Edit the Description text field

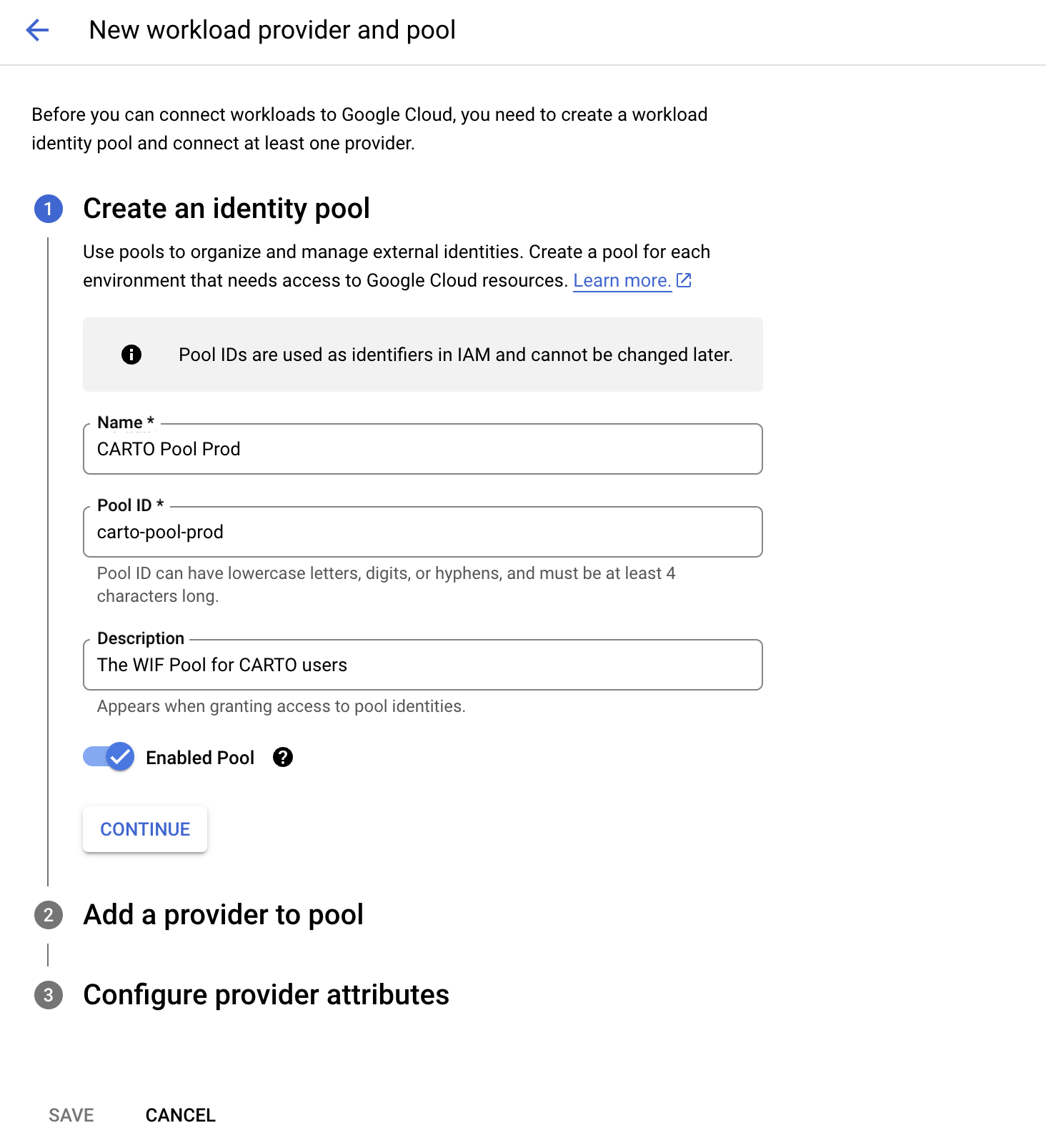tap(422, 665)
